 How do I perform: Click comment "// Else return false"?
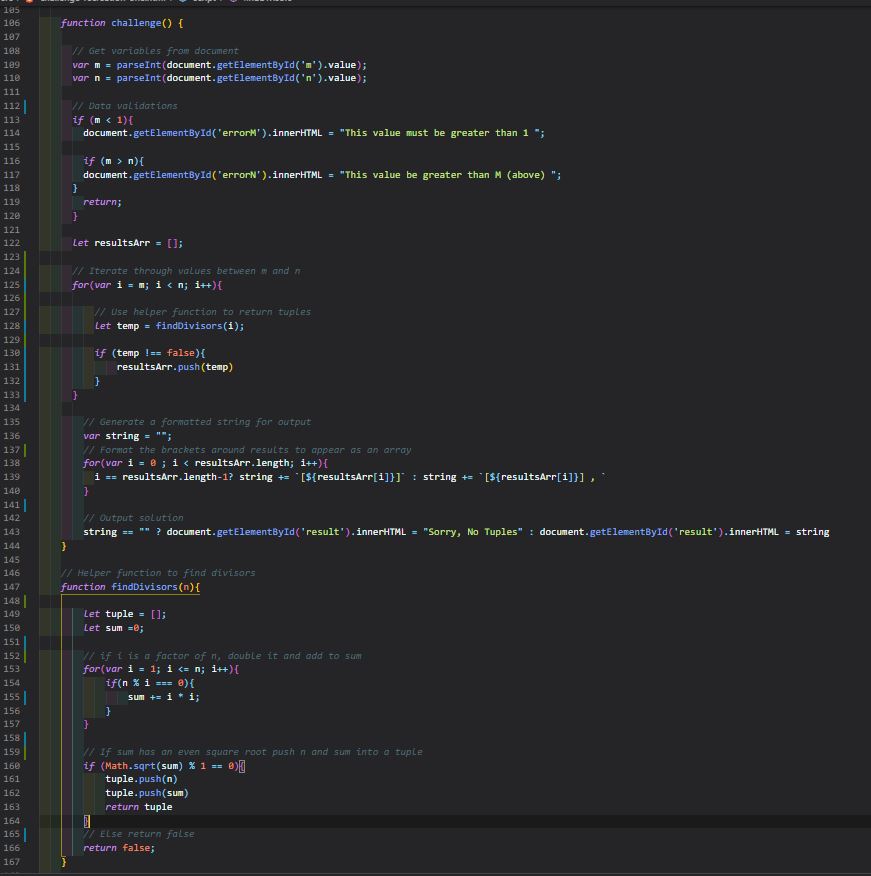[x=139, y=834]
